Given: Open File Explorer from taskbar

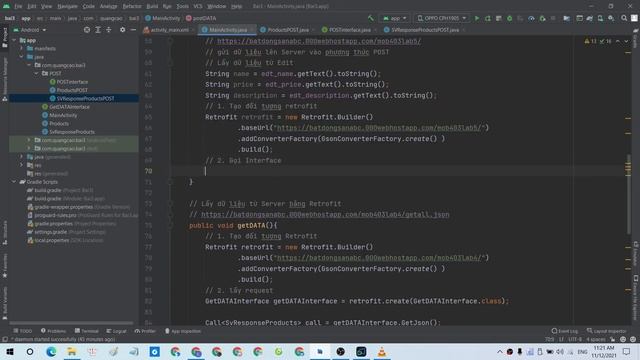Looking at the screenshot, I should point(71,351).
